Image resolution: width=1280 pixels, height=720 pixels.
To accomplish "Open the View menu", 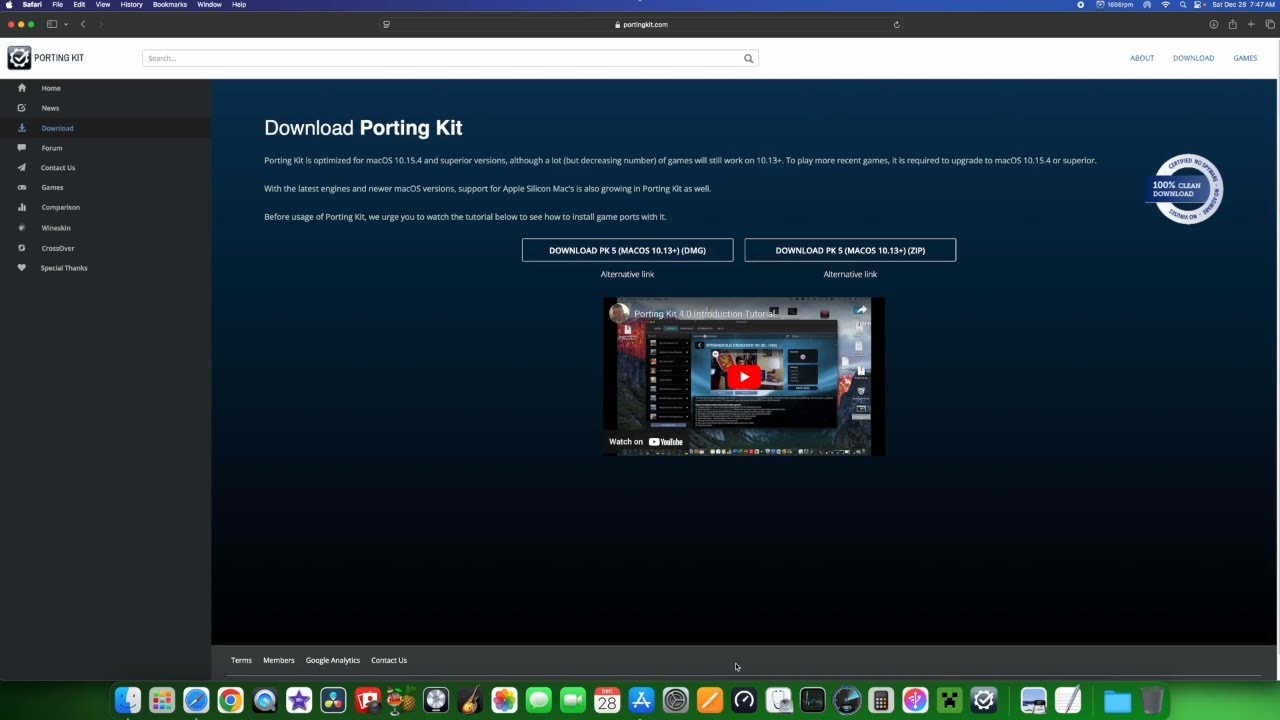I will point(103,5).
